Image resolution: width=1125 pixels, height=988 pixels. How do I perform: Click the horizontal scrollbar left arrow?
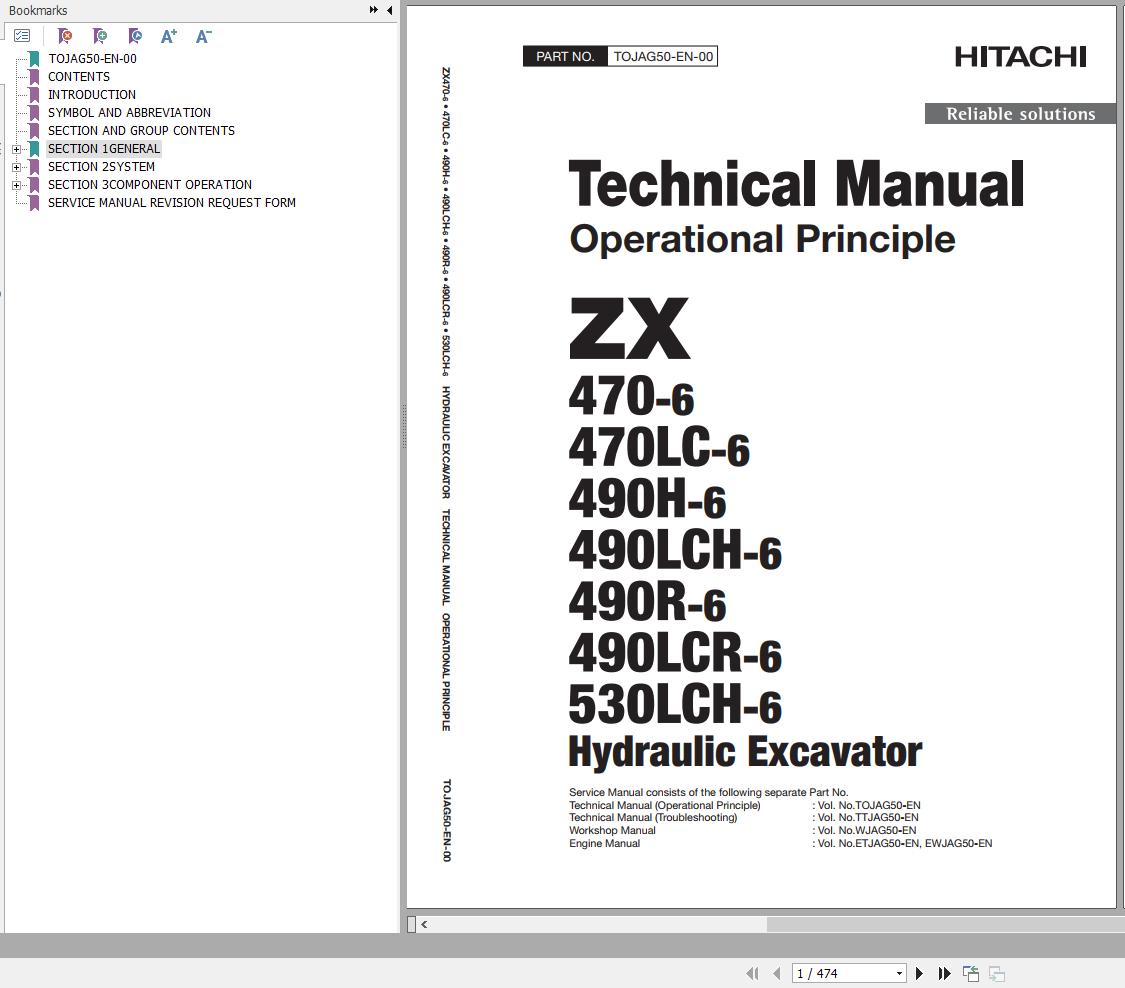[425, 924]
